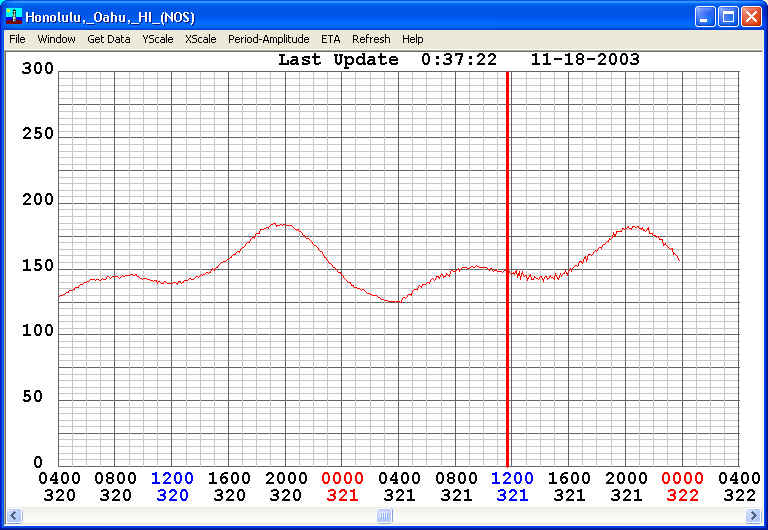Screen dimensions: 768x530
Task: Click the horizontal scrollbar thumb
Action: 384,515
